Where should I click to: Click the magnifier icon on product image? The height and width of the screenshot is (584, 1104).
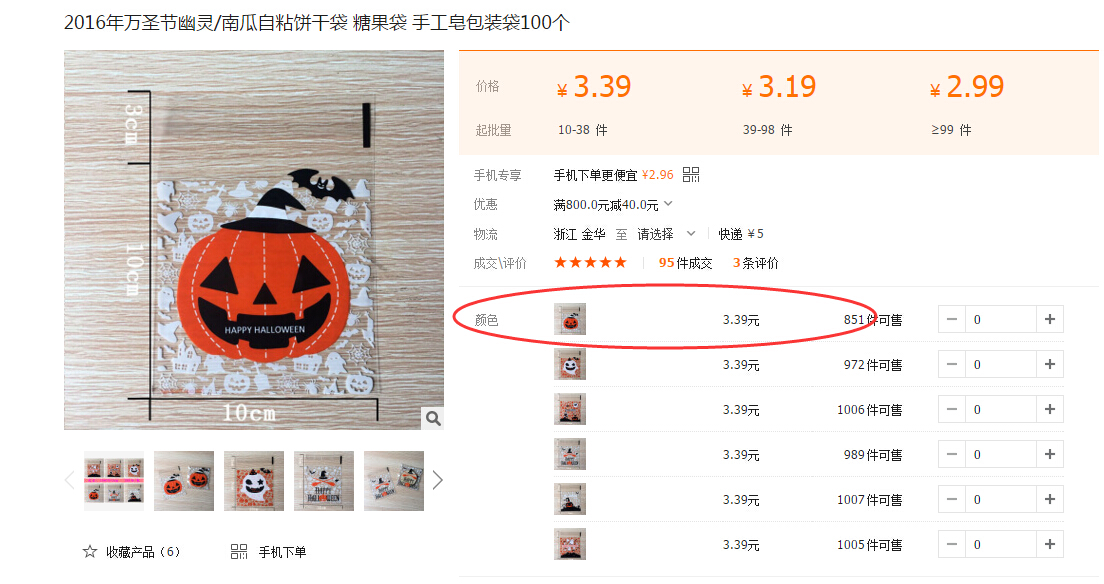[433, 418]
